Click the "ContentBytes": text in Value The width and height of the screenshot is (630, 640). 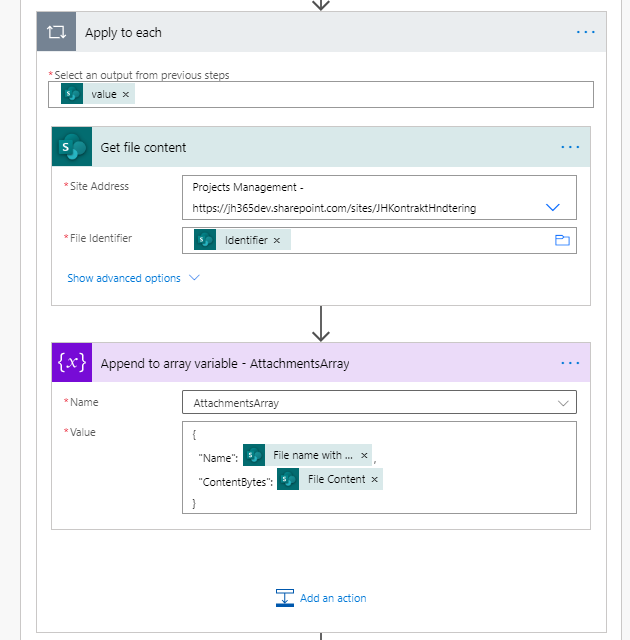point(235,482)
